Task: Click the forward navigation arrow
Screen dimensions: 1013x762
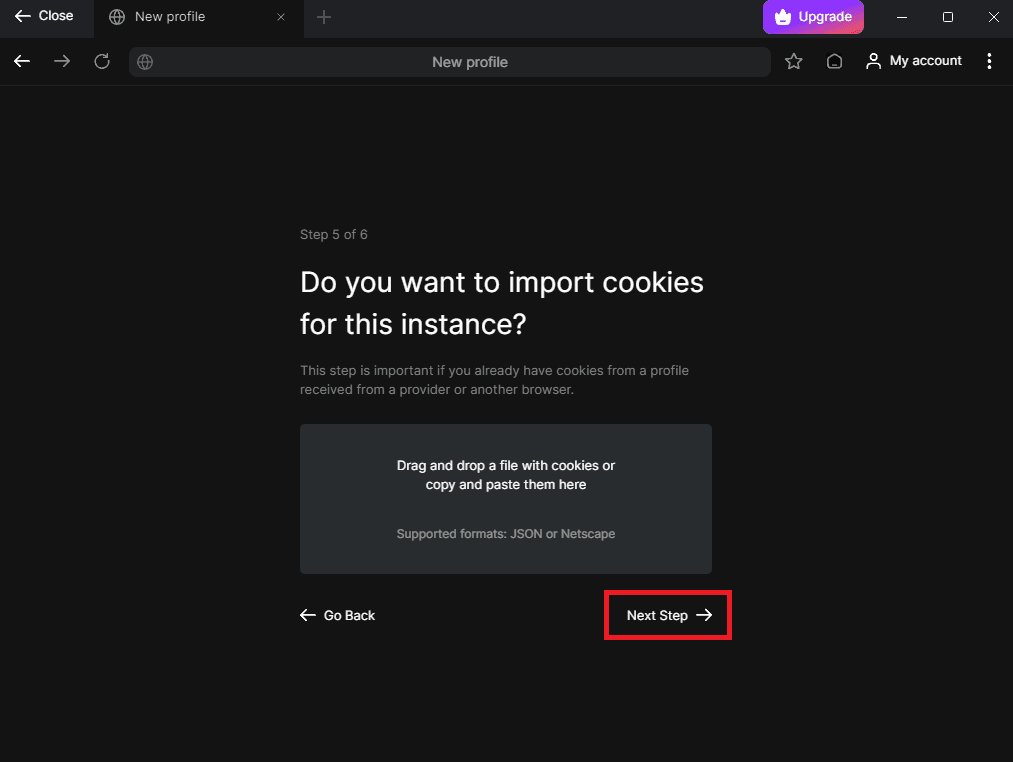Action: tap(61, 61)
